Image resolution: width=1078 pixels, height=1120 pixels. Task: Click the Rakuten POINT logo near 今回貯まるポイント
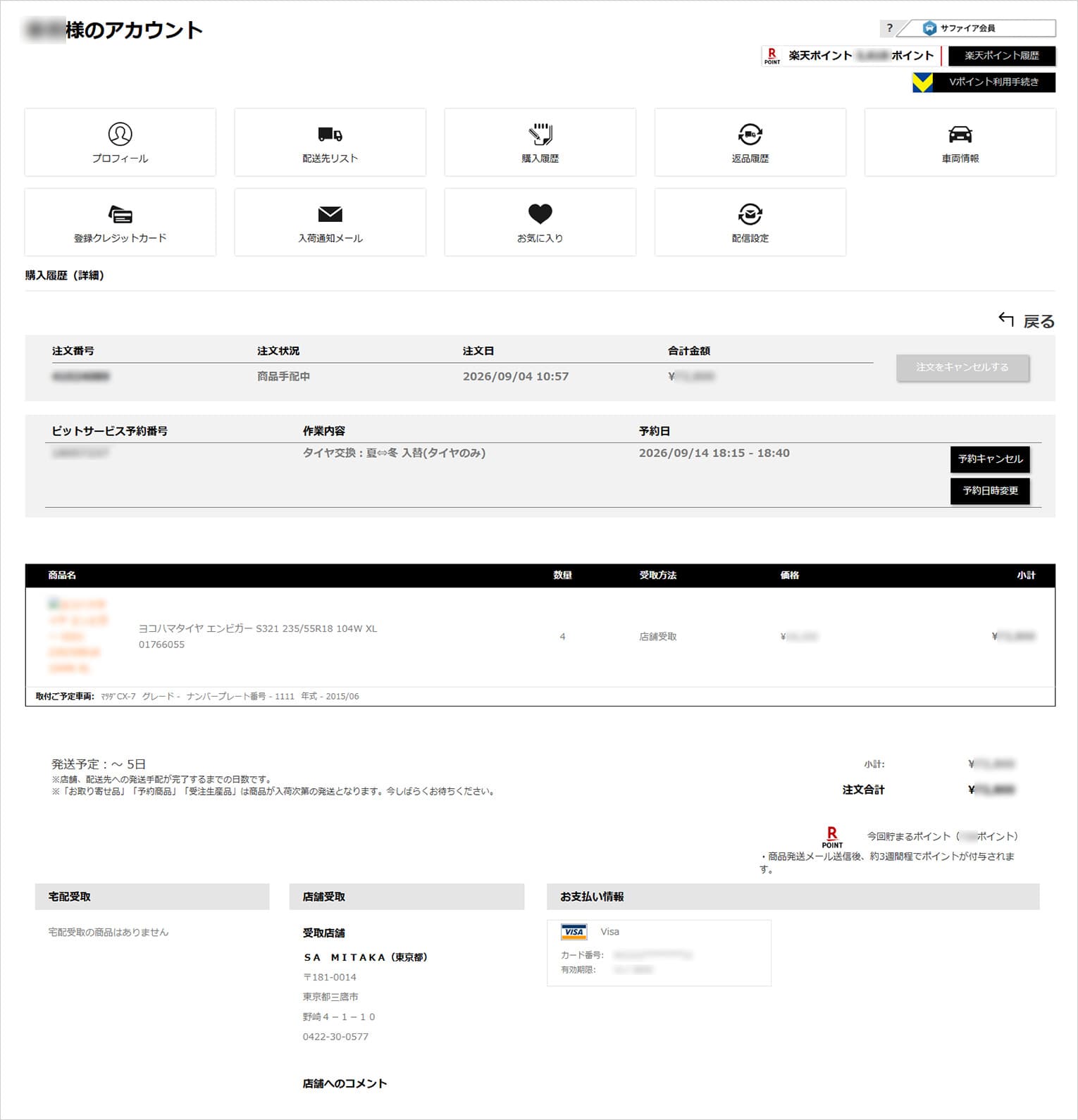(832, 838)
